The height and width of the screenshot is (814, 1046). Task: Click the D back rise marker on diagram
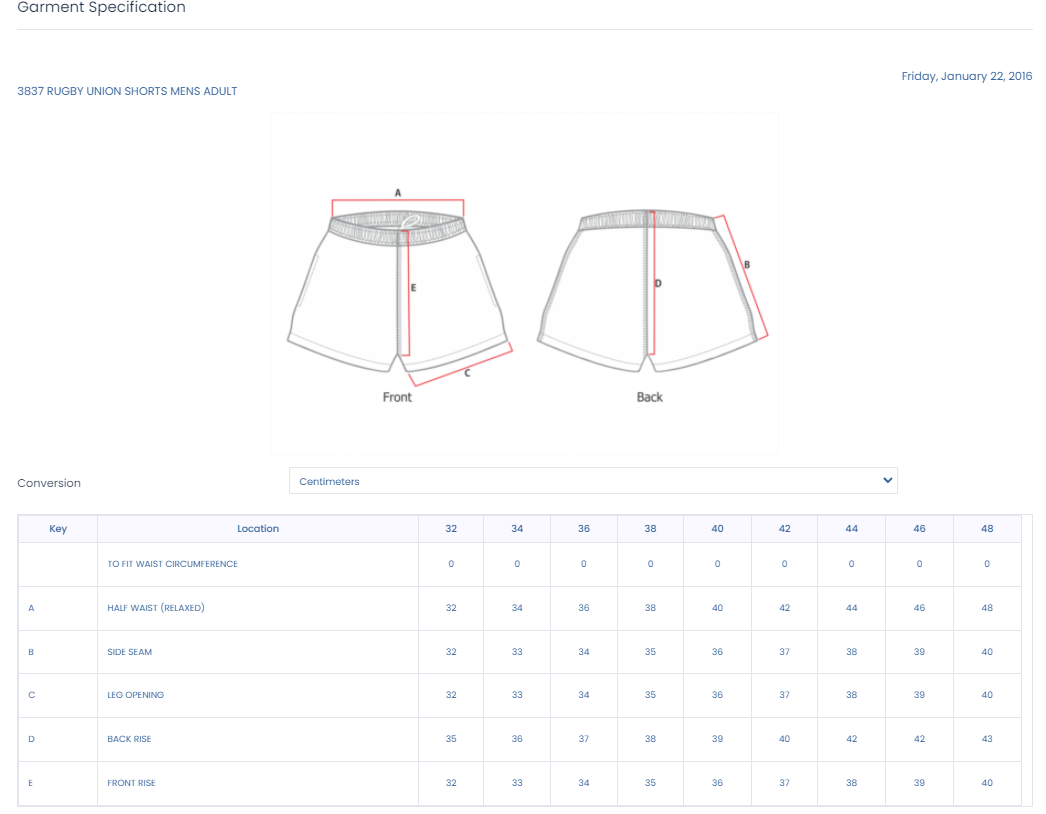pyautogui.click(x=658, y=283)
